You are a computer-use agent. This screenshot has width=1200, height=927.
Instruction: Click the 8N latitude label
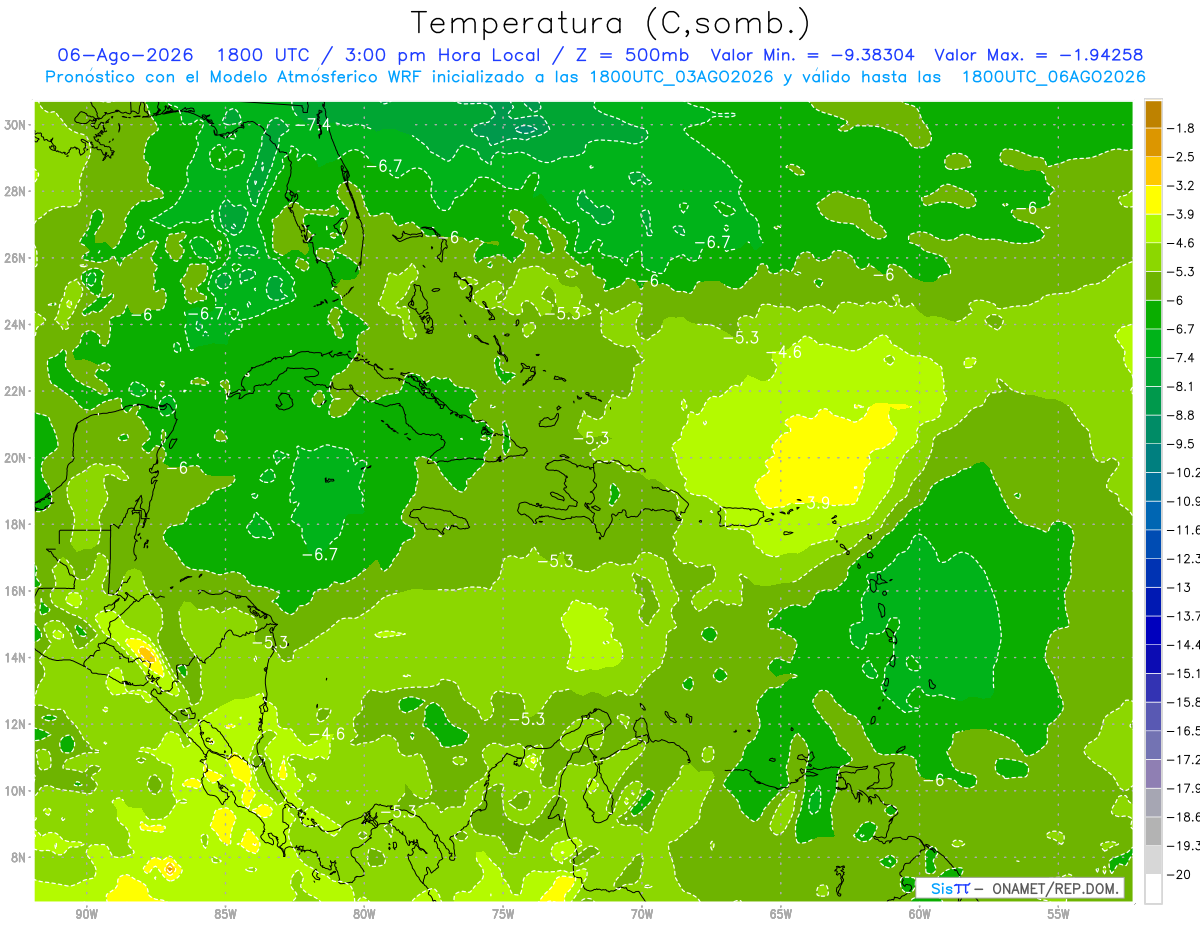click(x=20, y=857)
